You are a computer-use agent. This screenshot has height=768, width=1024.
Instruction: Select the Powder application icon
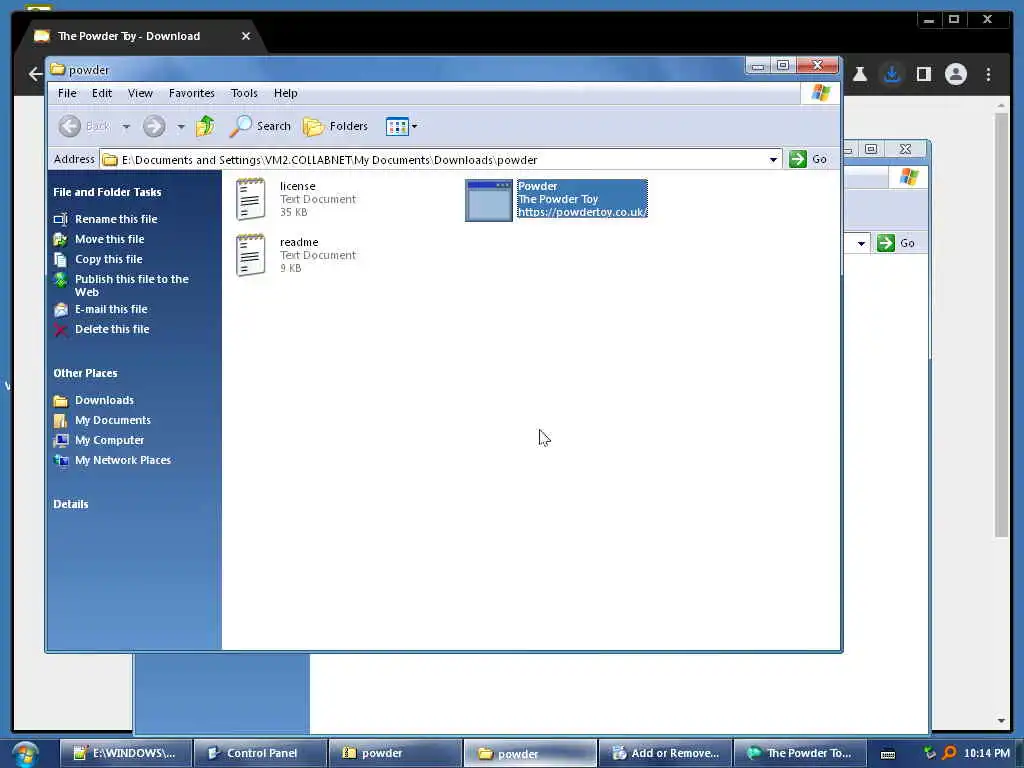click(488, 200)
